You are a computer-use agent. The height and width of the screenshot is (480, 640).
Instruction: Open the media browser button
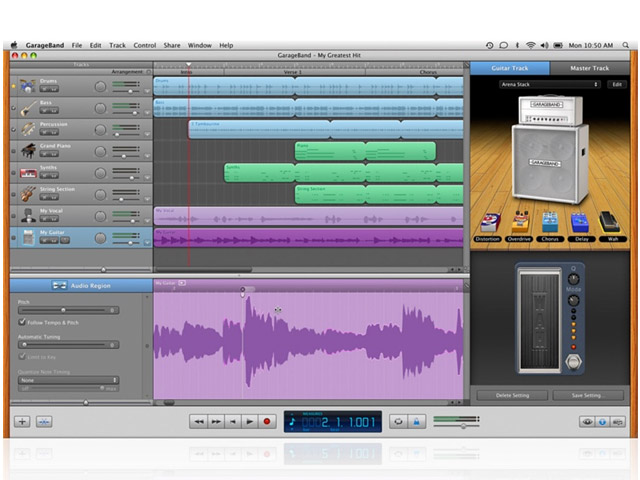(x=617, y=422)
